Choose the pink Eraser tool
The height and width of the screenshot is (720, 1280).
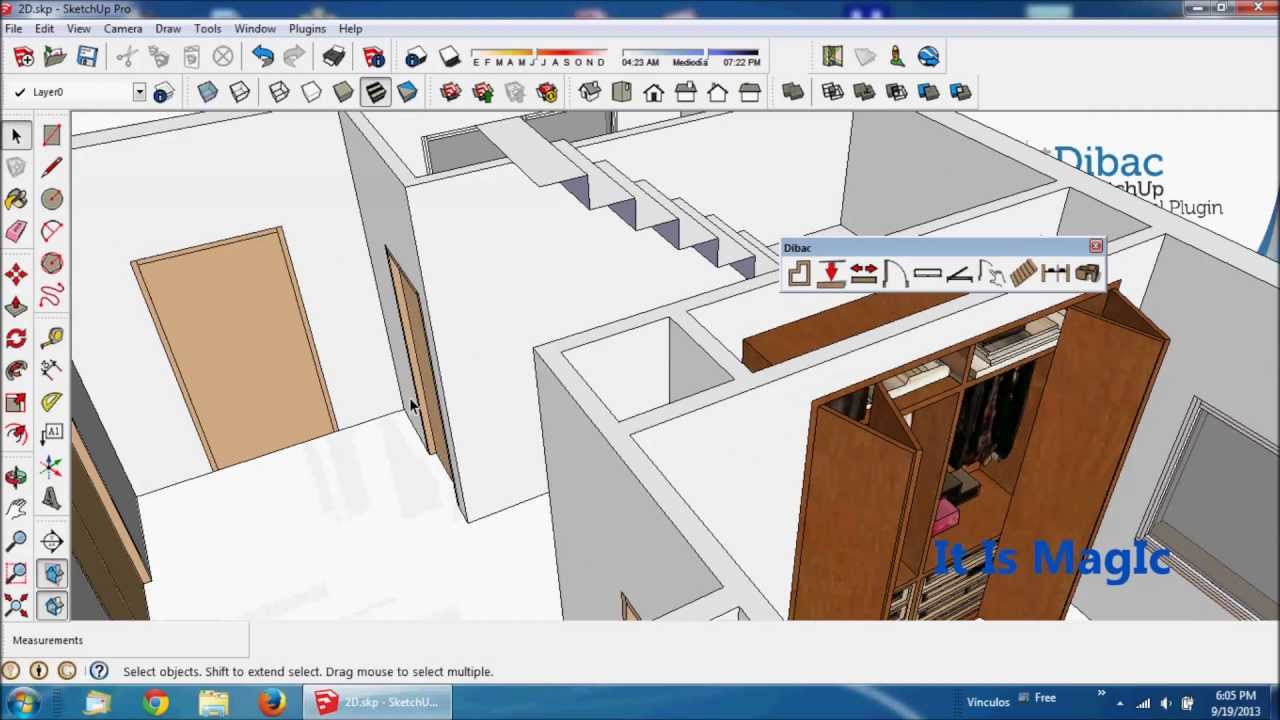16,231
